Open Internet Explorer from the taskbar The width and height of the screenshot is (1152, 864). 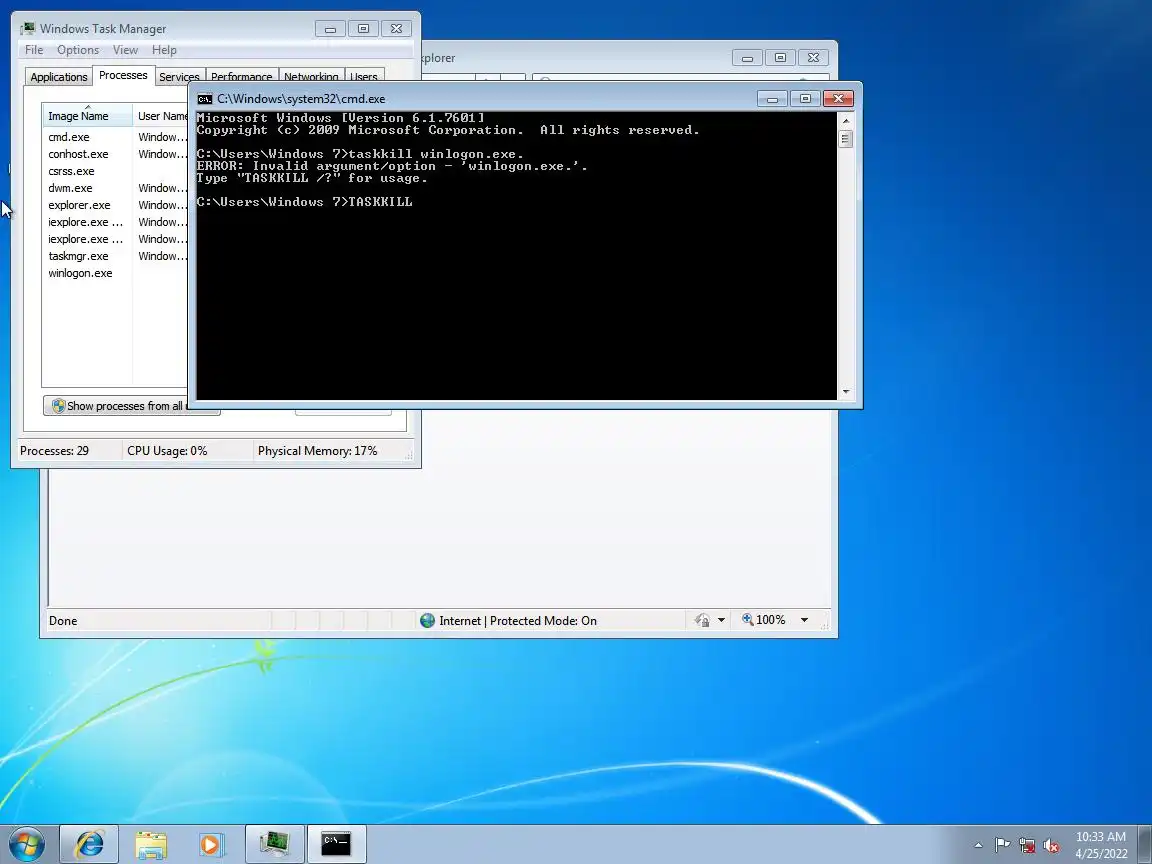[x=89, y=844]
